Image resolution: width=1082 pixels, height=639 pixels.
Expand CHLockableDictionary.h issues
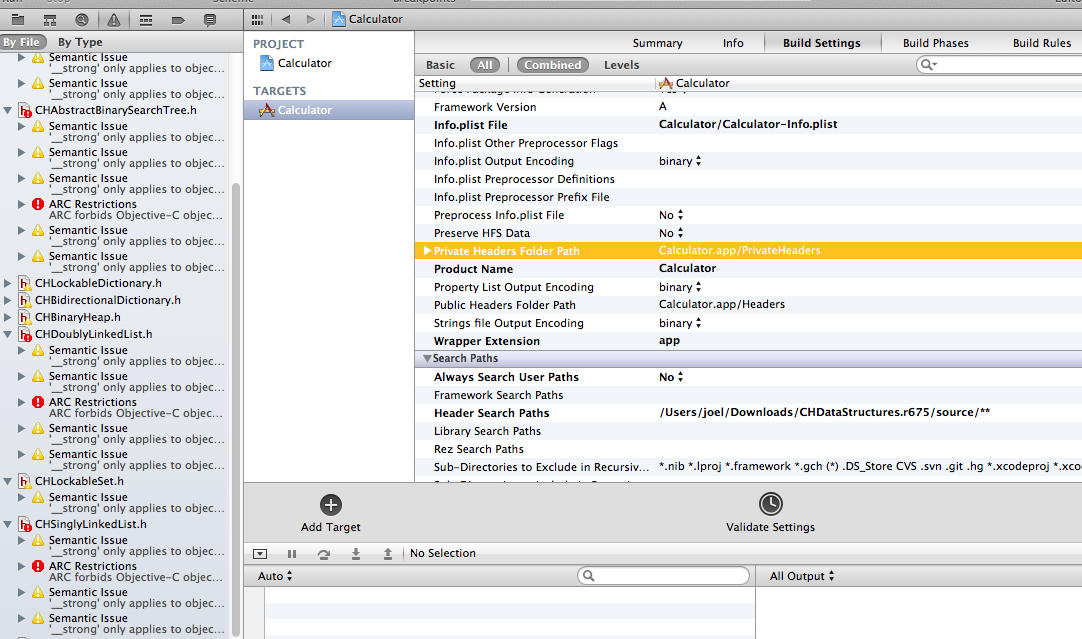pyautogui.click(x=8, y=283)
